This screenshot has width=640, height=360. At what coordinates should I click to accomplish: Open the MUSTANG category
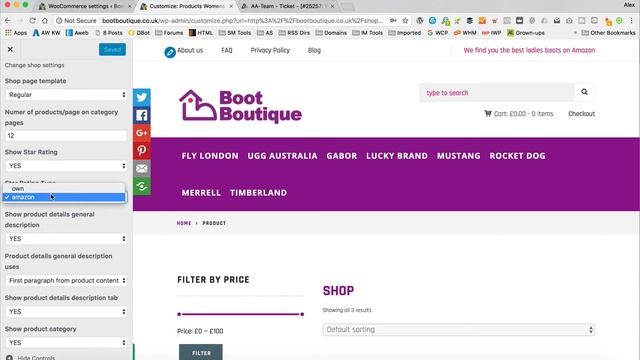pyautogui.click(x=458, y=156)
